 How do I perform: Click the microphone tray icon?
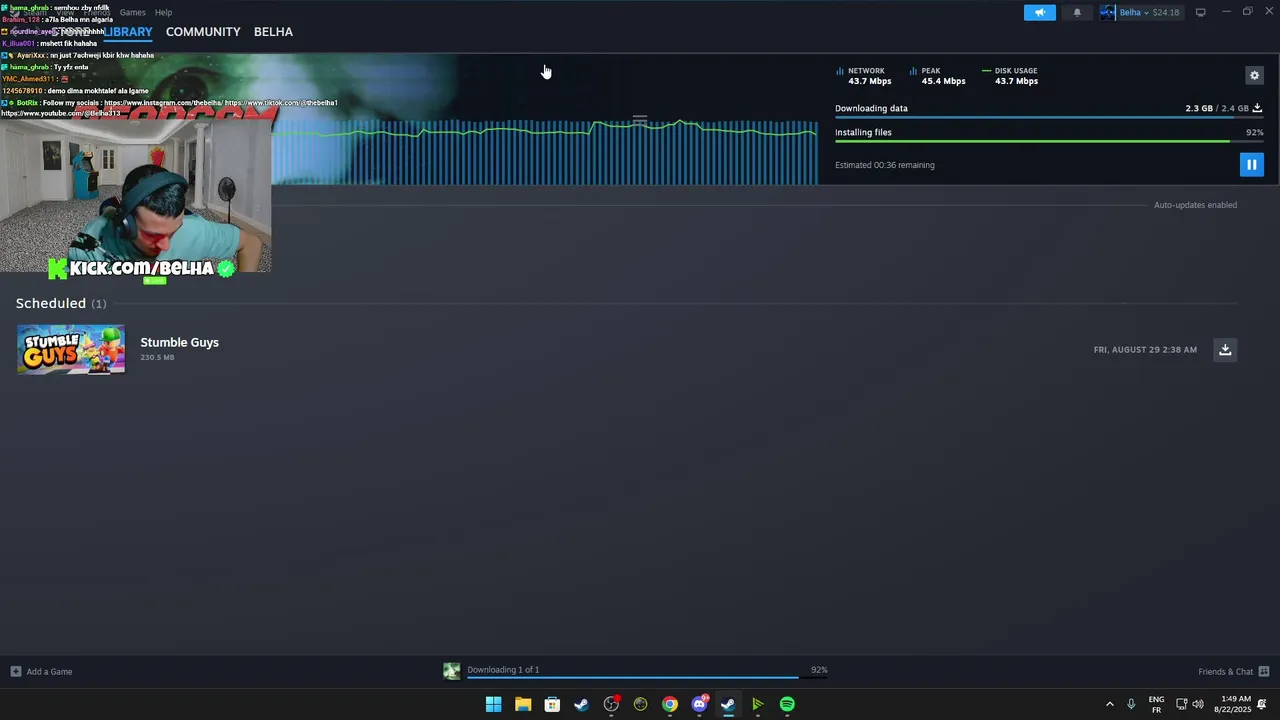pyautogui.click(x=1131, y=704)
